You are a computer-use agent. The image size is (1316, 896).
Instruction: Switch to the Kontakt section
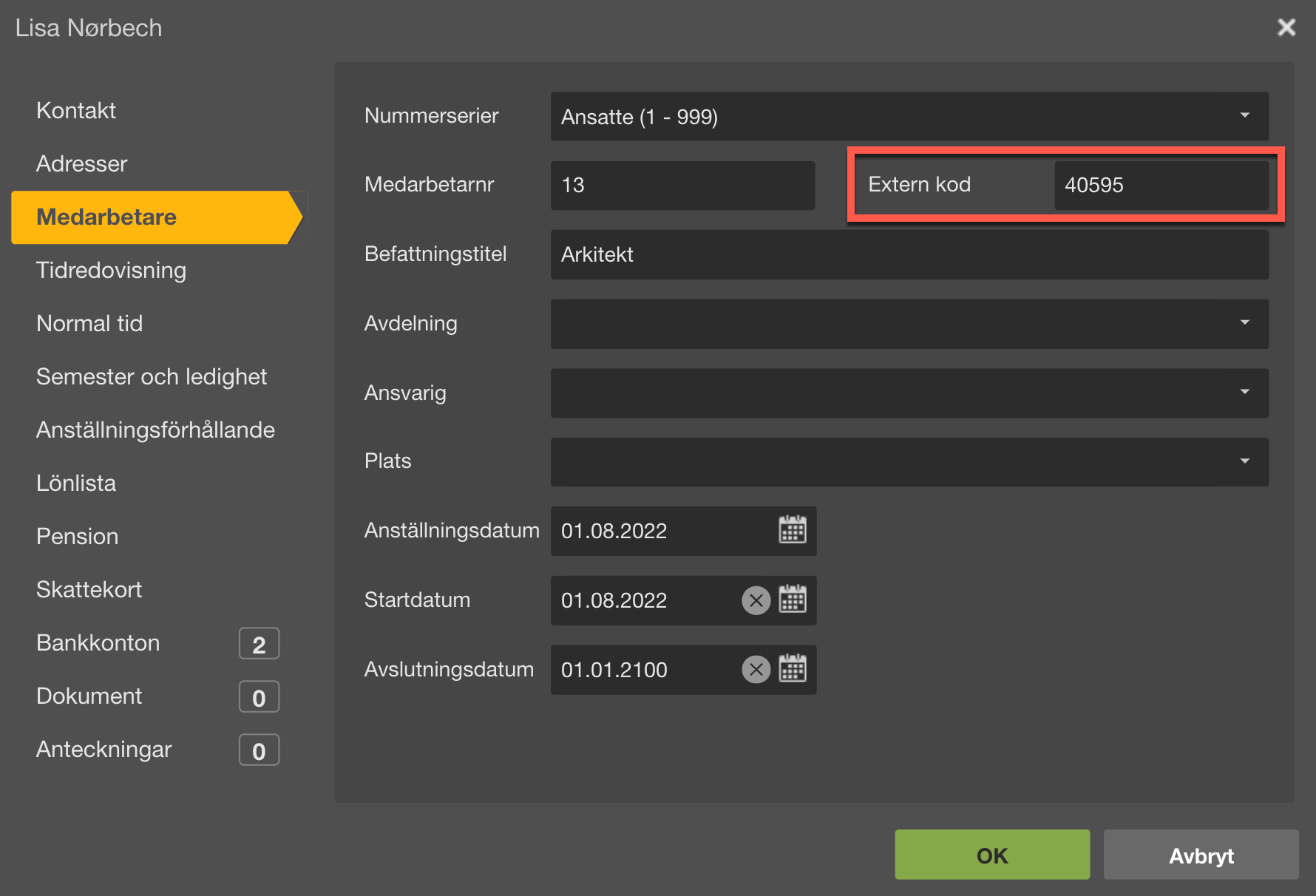(76, 111)
